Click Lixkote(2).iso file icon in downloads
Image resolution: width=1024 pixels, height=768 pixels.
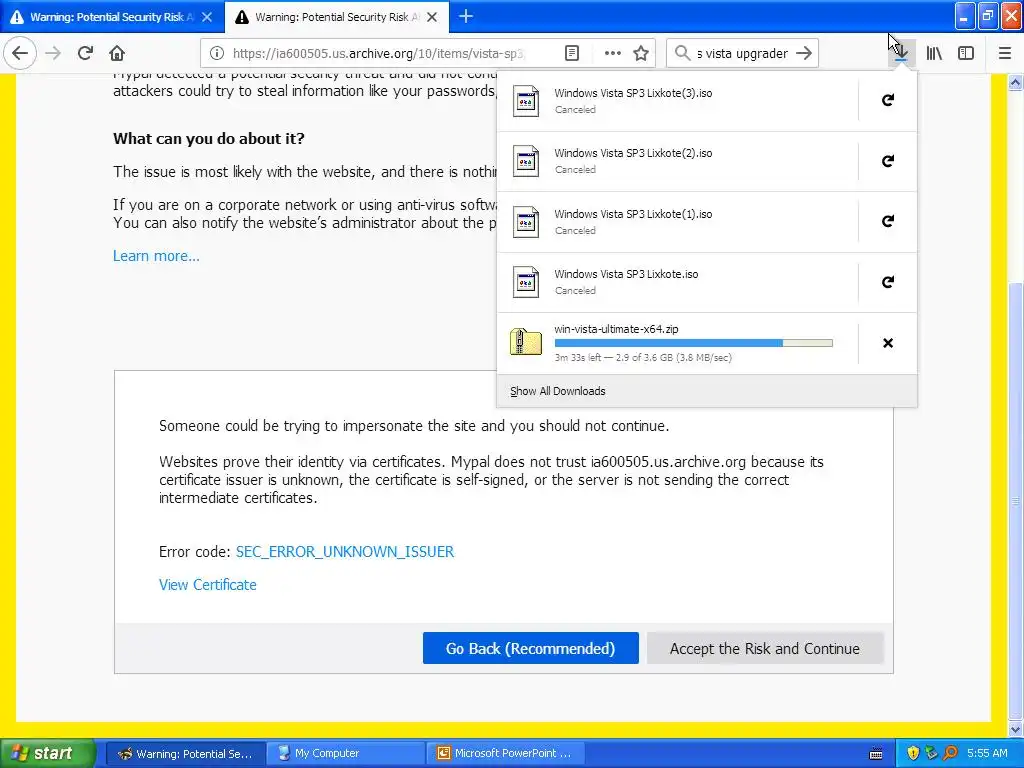click(526, 161)
